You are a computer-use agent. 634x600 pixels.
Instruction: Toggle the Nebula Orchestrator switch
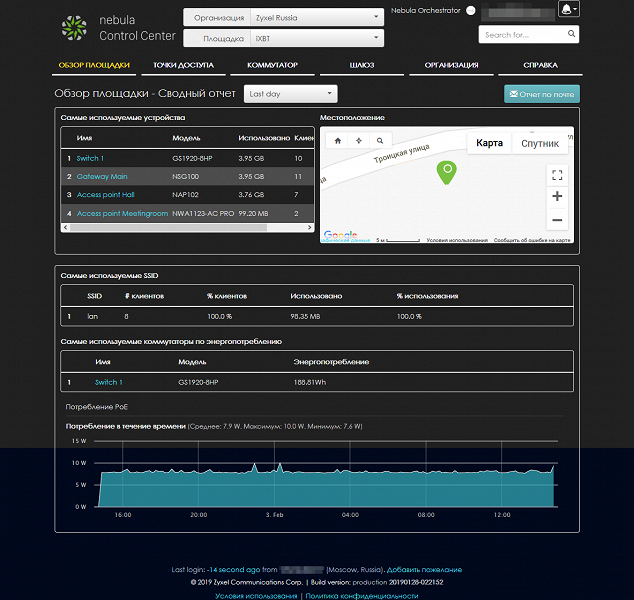471,11
